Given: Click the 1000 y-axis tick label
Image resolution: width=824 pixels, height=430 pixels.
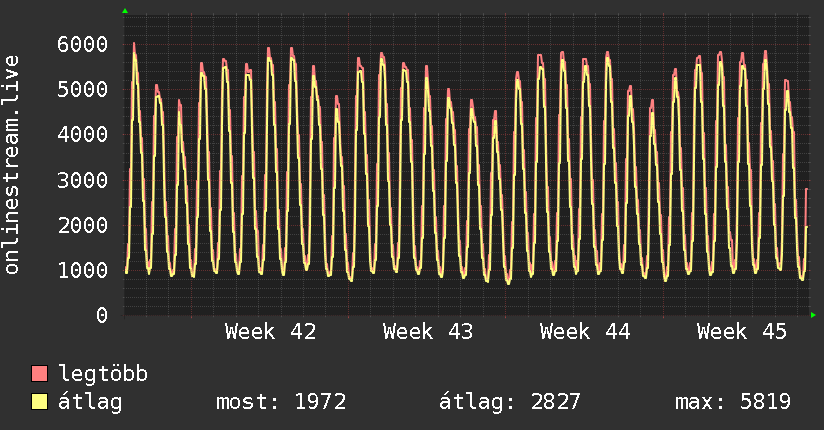Looking at the screenshot, I should tap(83, 270).
